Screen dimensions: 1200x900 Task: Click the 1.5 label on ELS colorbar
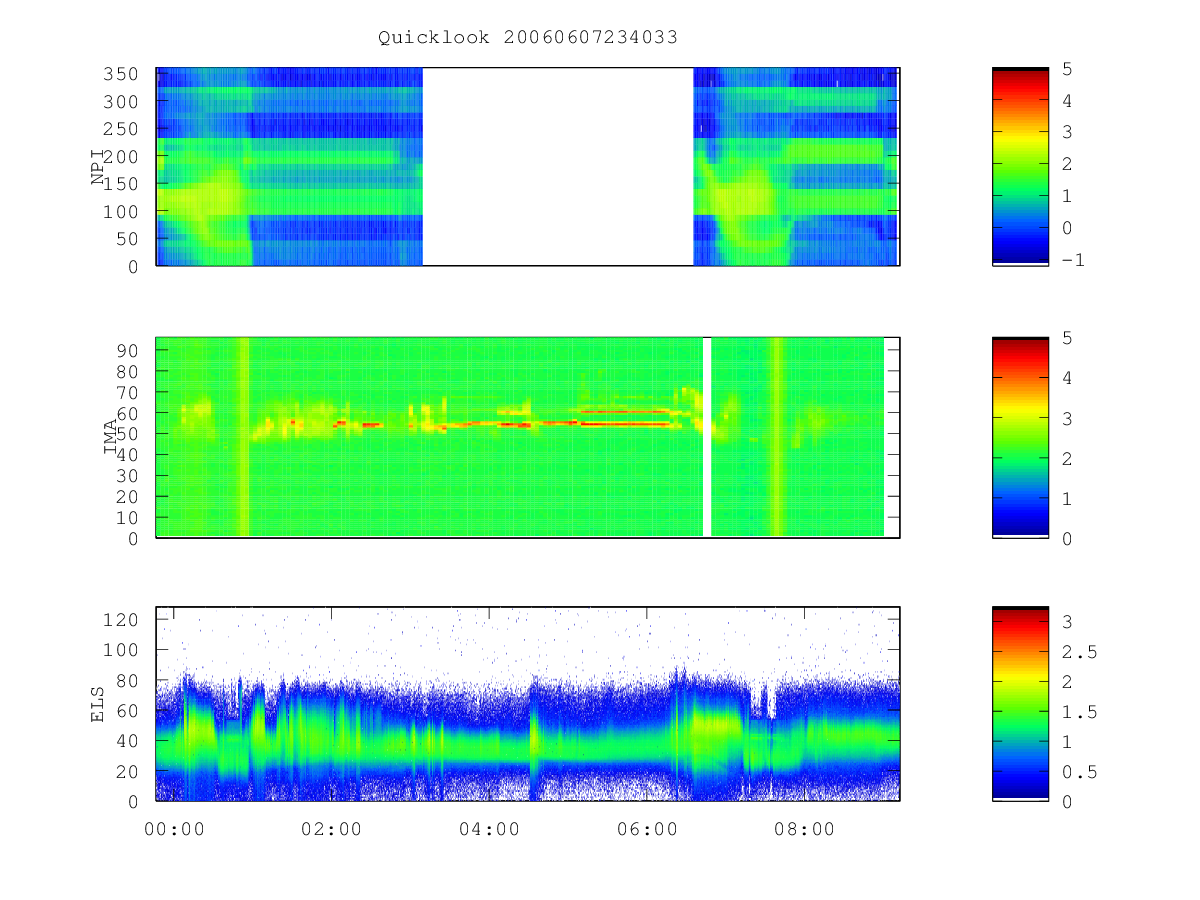tap(1079, 712)
